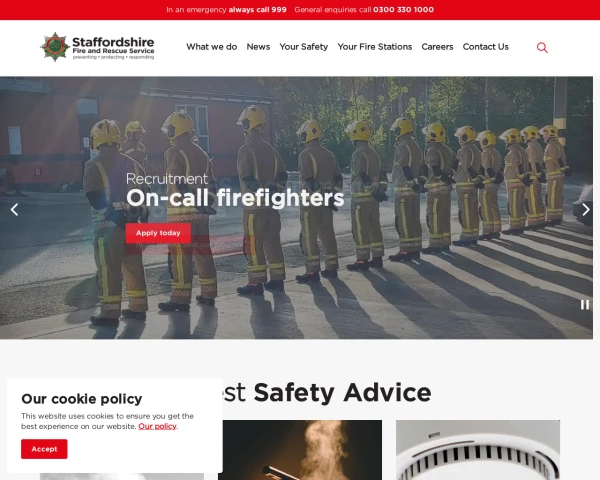The width and height of the screenshot is (600, 480).
Task: Pause the hero slideshow
Action: click(x=585, y=304)
